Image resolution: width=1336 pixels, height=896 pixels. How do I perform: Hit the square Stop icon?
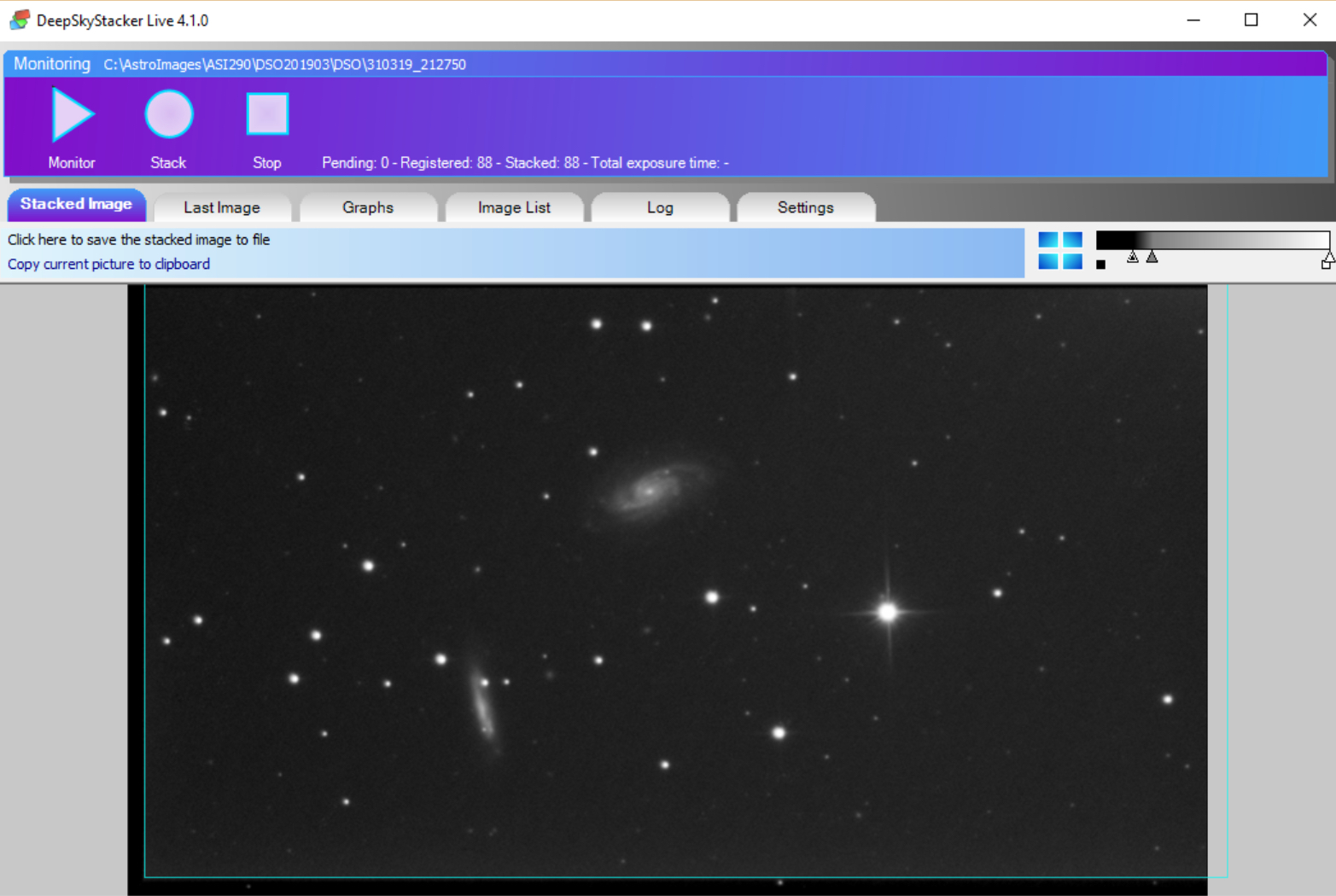click(x=267, y=114)
